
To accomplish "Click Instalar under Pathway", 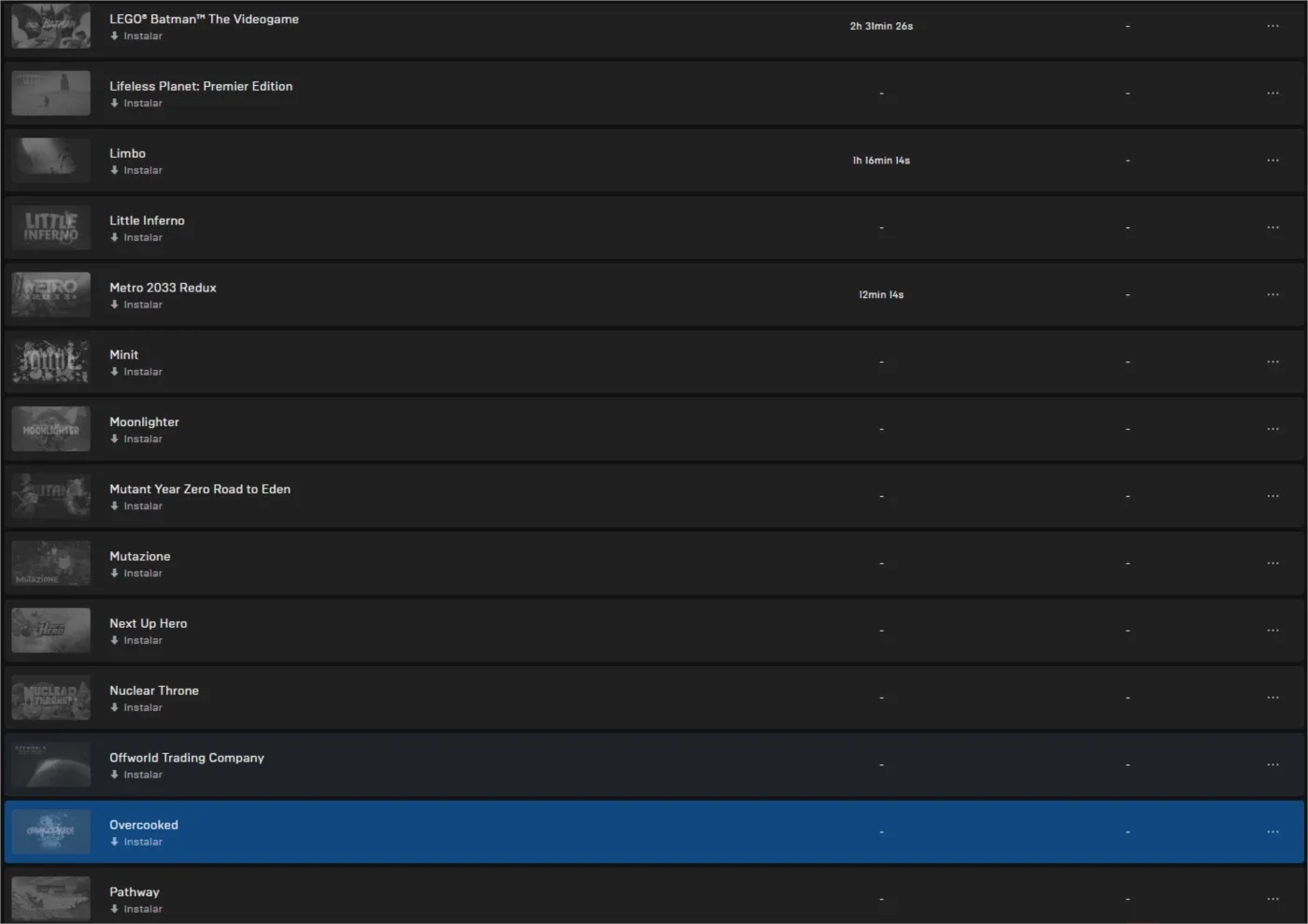I will coord(136,909).
